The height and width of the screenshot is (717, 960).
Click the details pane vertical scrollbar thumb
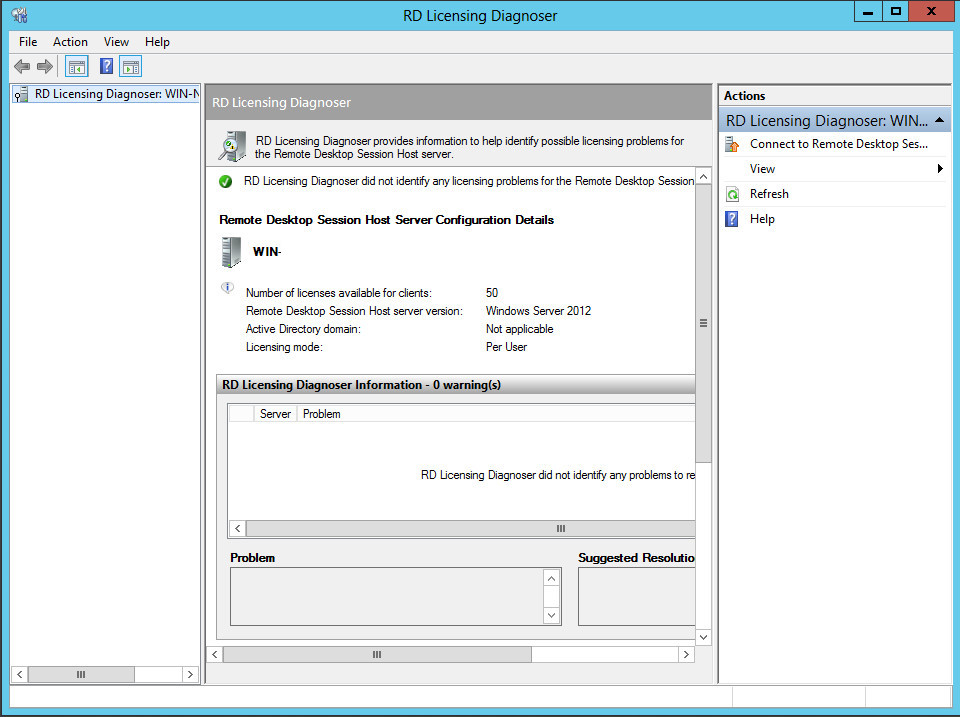703,323
